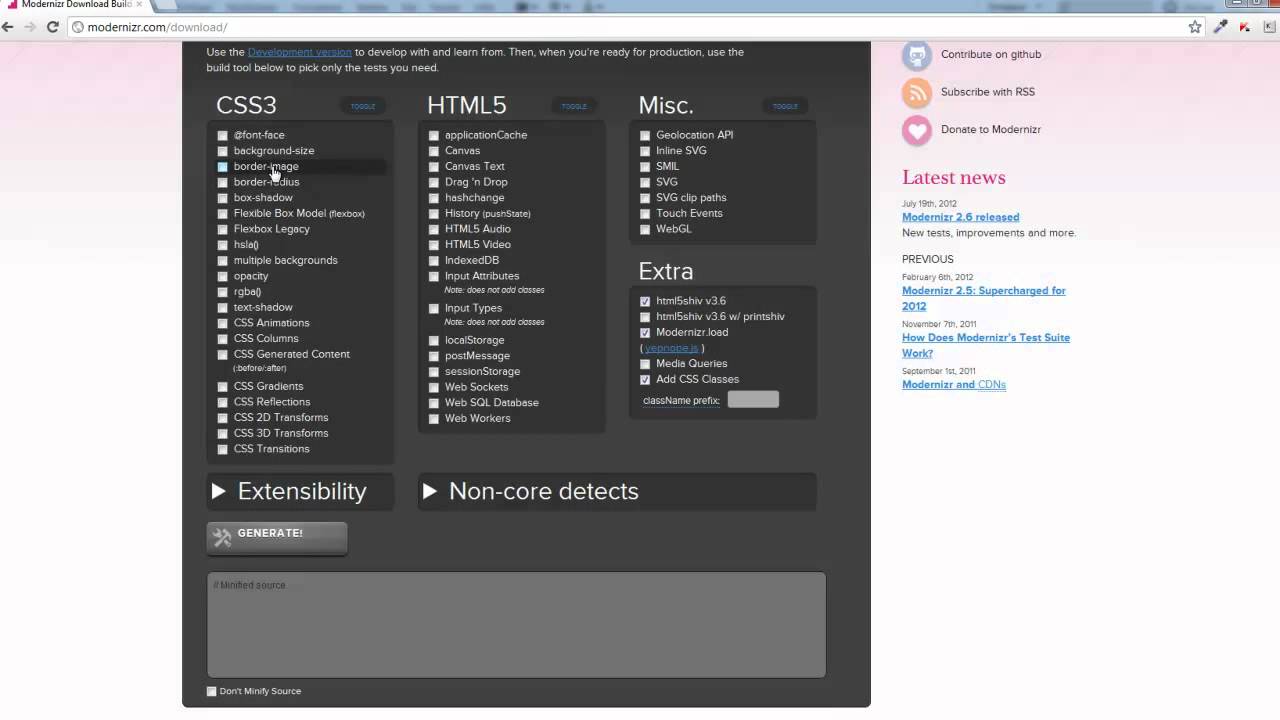This screenshot has height=720, width=1280.
Task: Check the Touch Events box
Action: pos(645,214)
